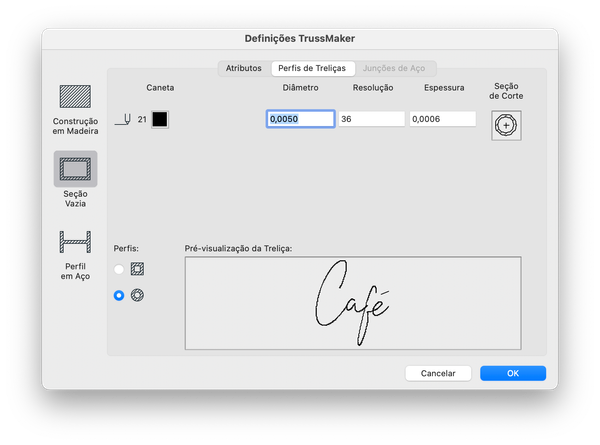Select the square profile radio button

(x=119, y=269)
